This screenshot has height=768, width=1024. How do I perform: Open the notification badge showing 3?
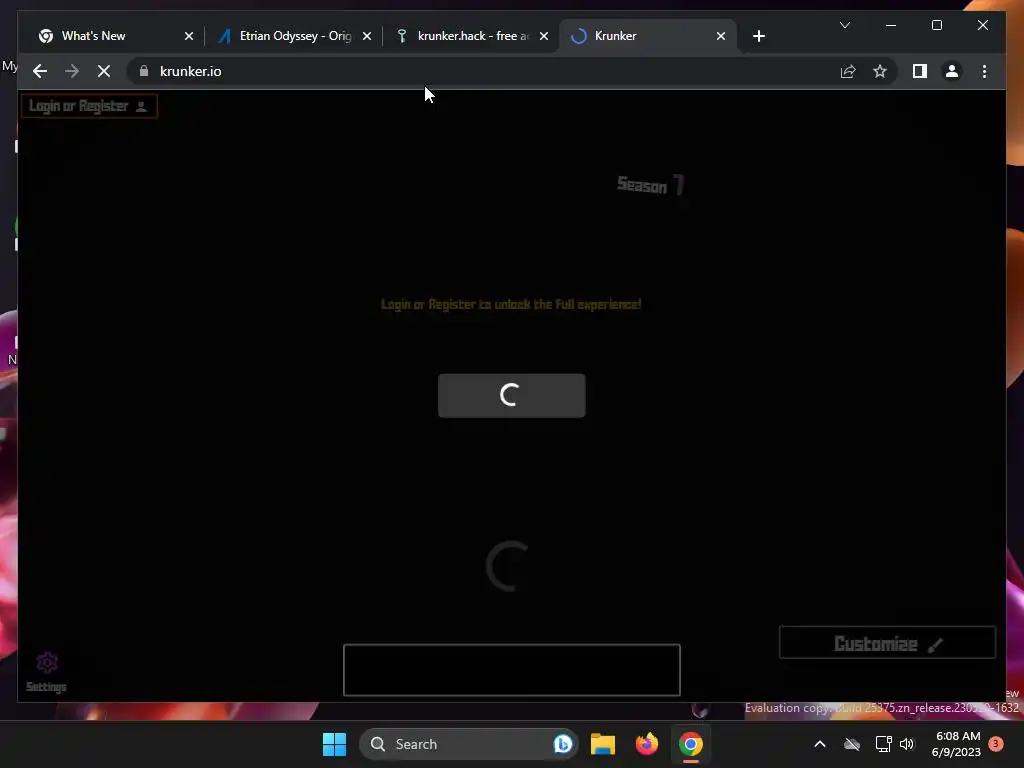[x=995, y=744]
